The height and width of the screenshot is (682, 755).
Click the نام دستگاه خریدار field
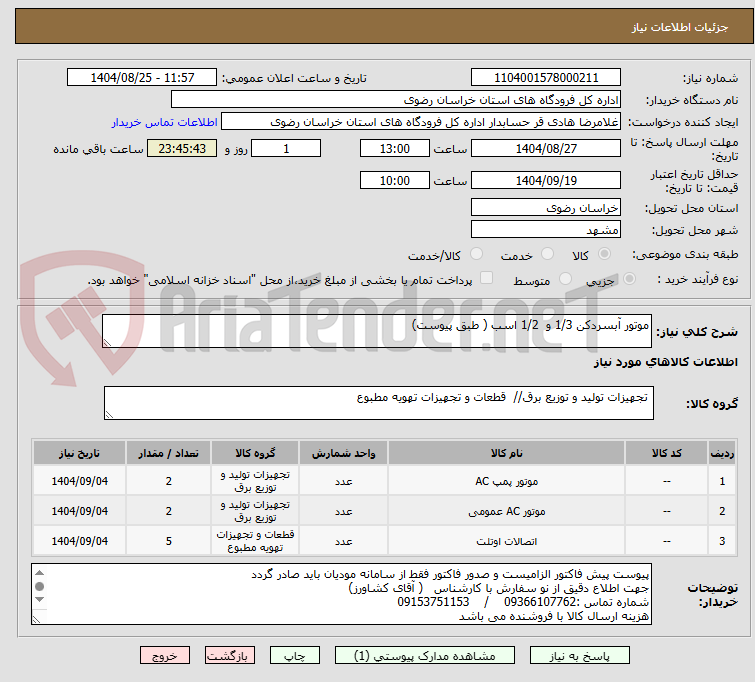click(x=396, y=100)
